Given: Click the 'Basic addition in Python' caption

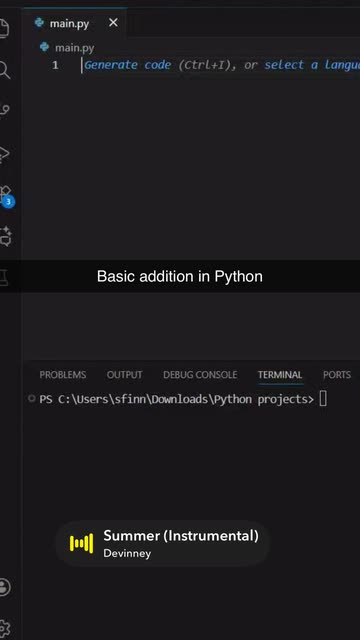Looking at the screenshot, I should click(x=180, y=277).
